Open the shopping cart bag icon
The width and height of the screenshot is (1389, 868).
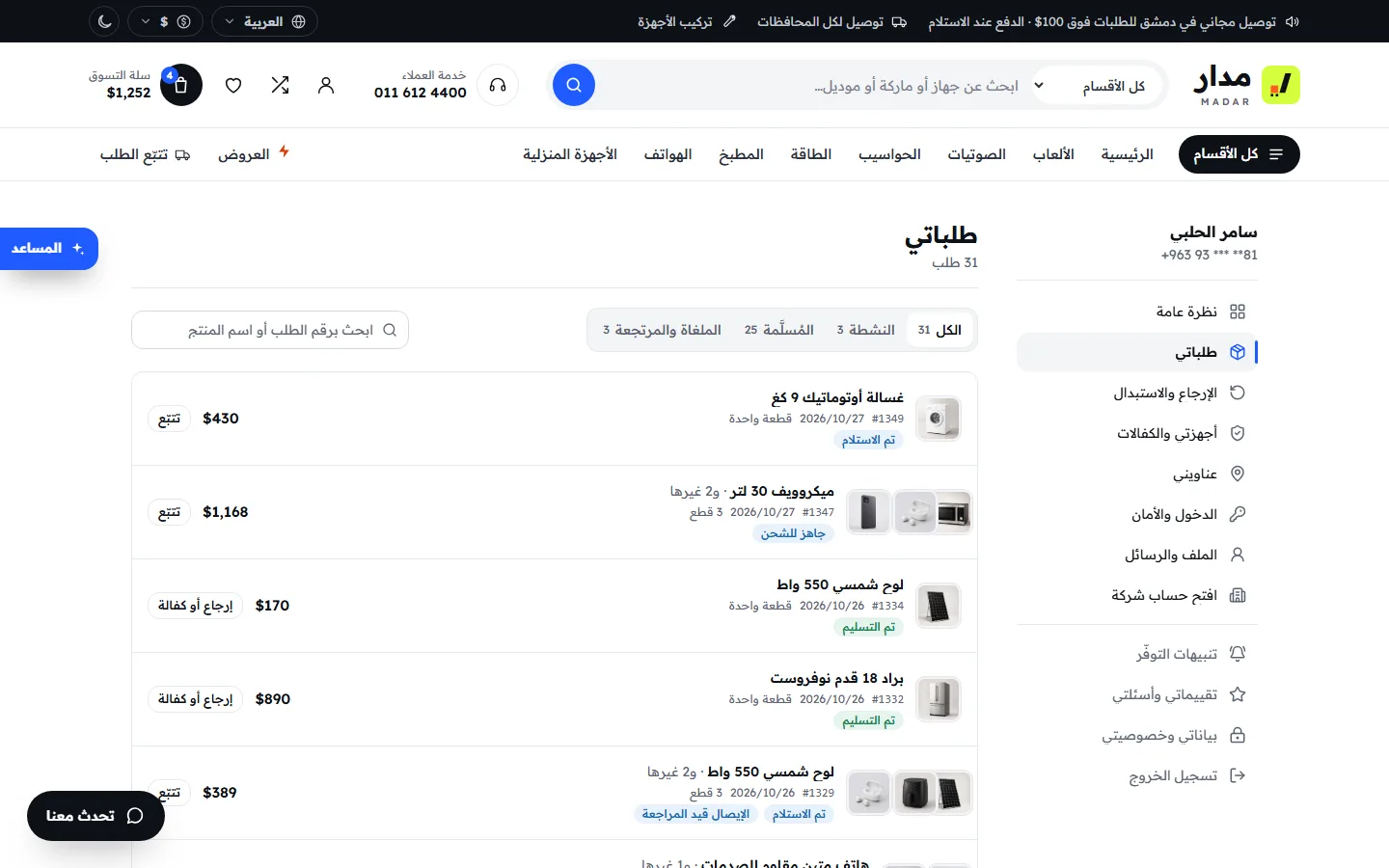tap(181, 85)
